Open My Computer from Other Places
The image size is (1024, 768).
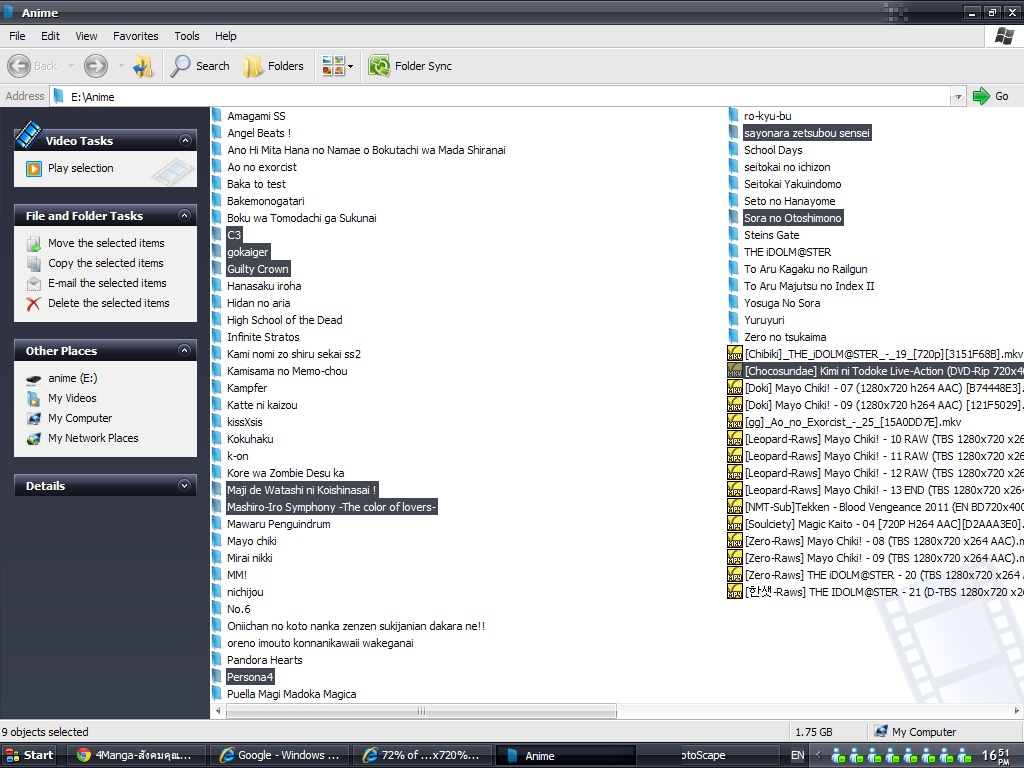coord(80,418)
